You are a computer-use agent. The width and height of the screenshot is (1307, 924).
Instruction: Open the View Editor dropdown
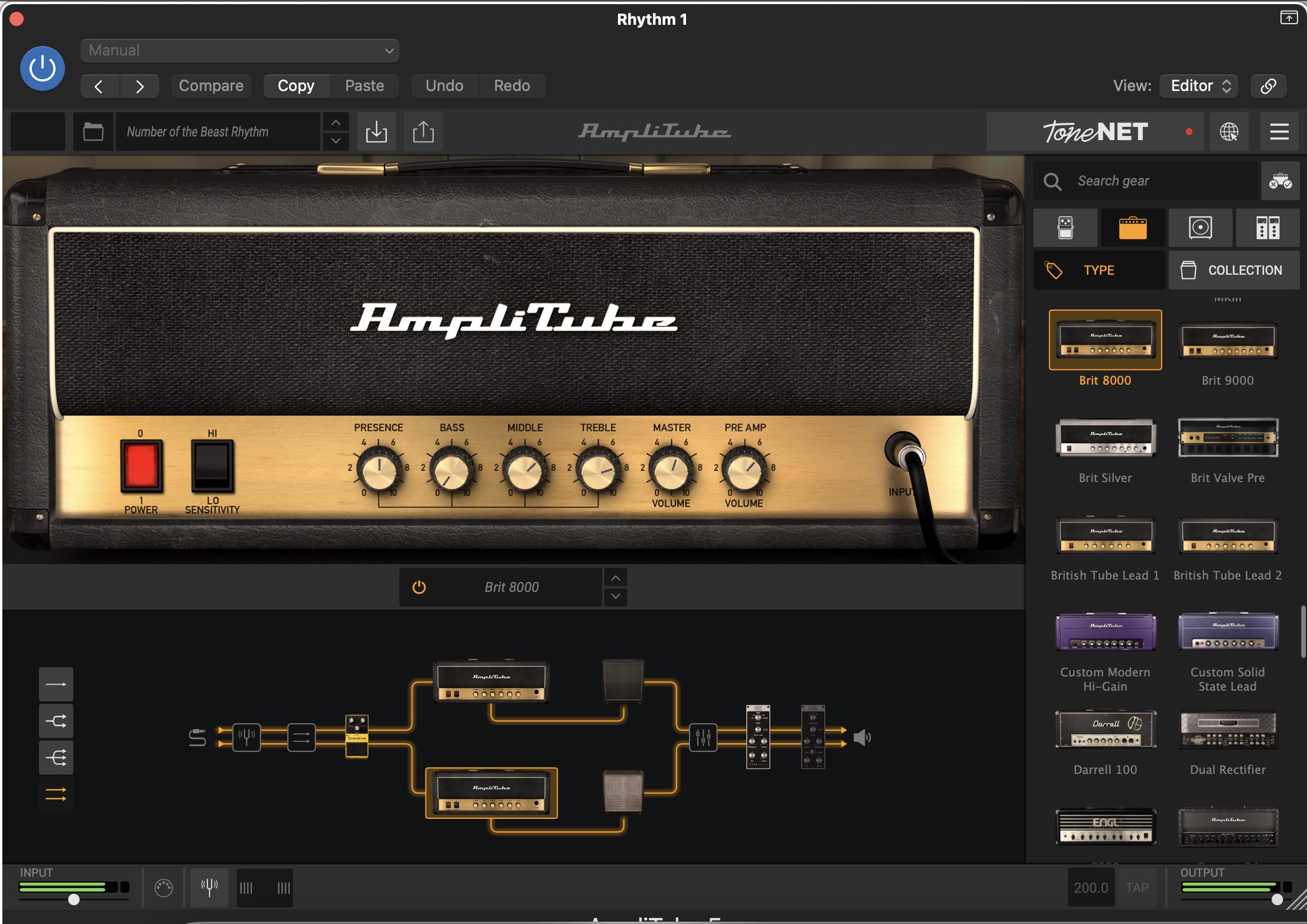click(x=1199, y=86)
